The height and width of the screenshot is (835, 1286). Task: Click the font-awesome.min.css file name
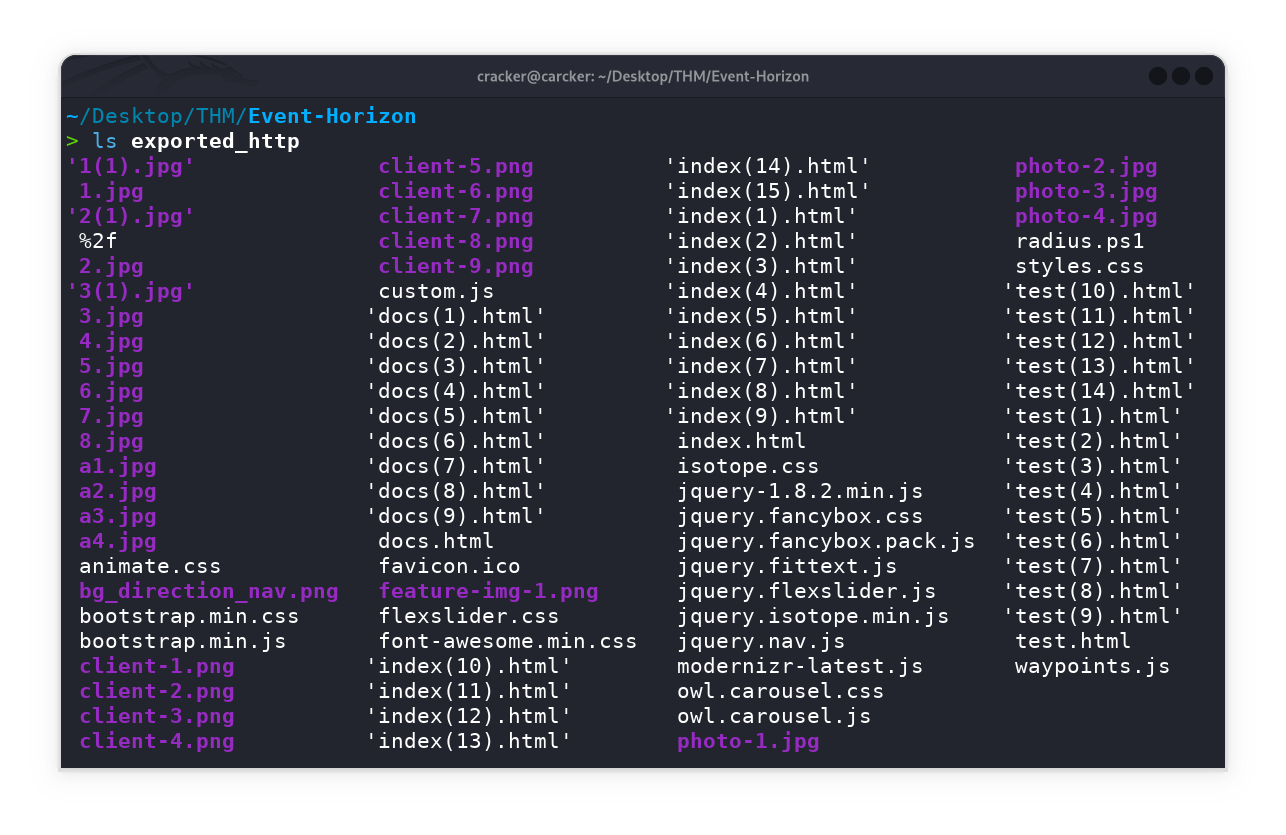pyautogui.click(x=507, y=641)
